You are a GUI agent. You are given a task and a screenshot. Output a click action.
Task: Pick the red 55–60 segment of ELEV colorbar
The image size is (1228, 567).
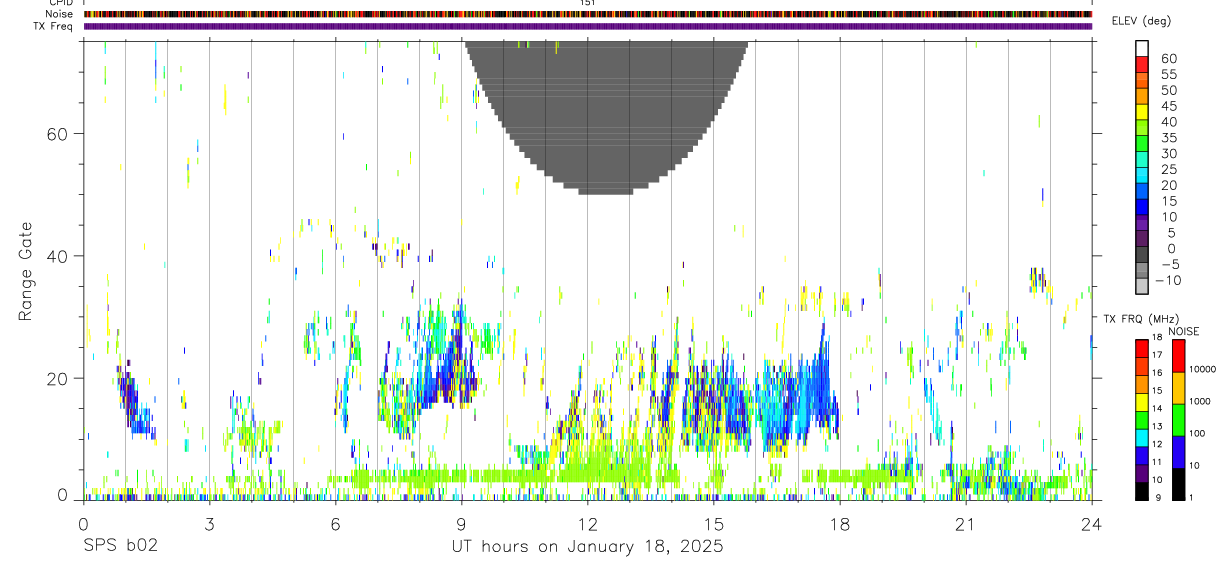pos(1142,63)
